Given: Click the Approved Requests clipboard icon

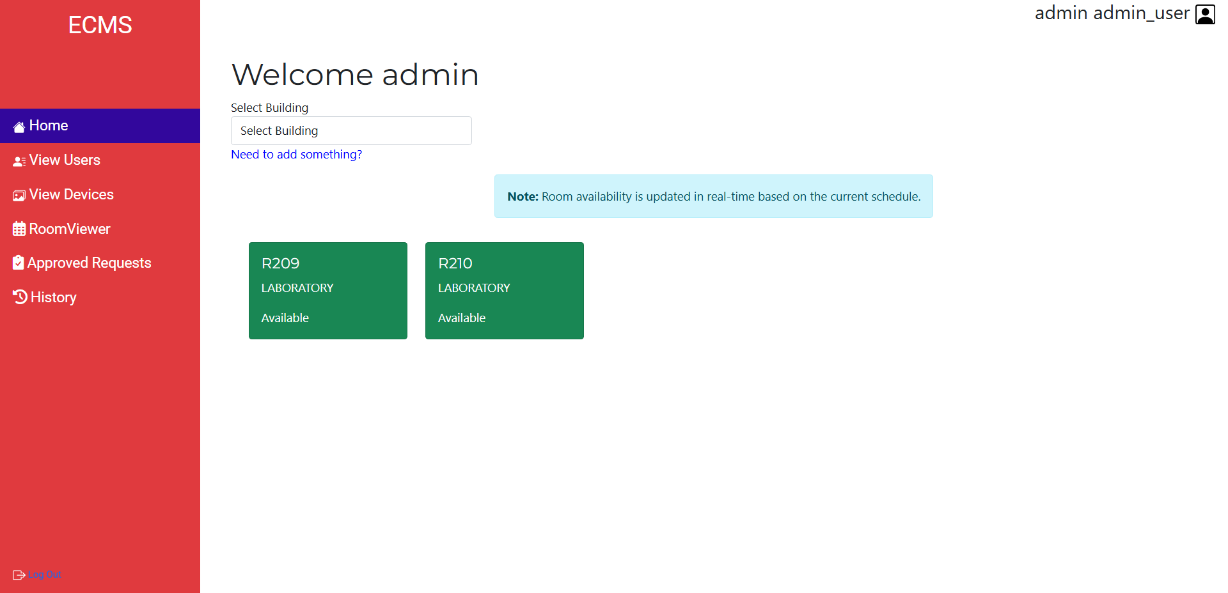Looking at the screenshot, I should point(18,263).
